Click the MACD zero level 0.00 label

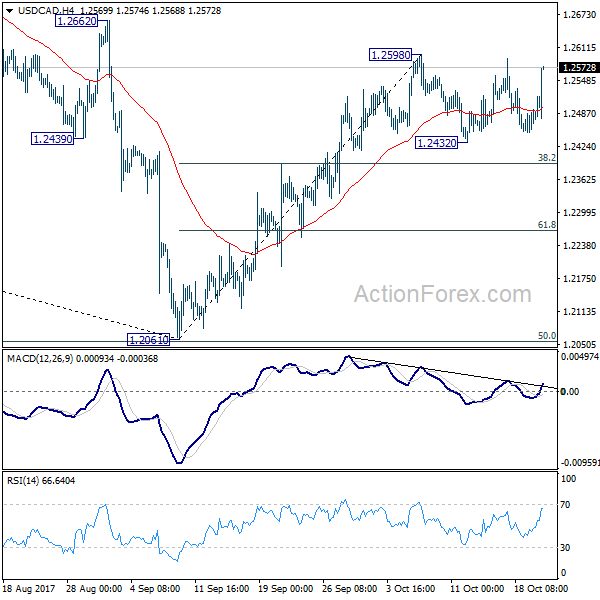pyautogui.click(x=569, y=391)
